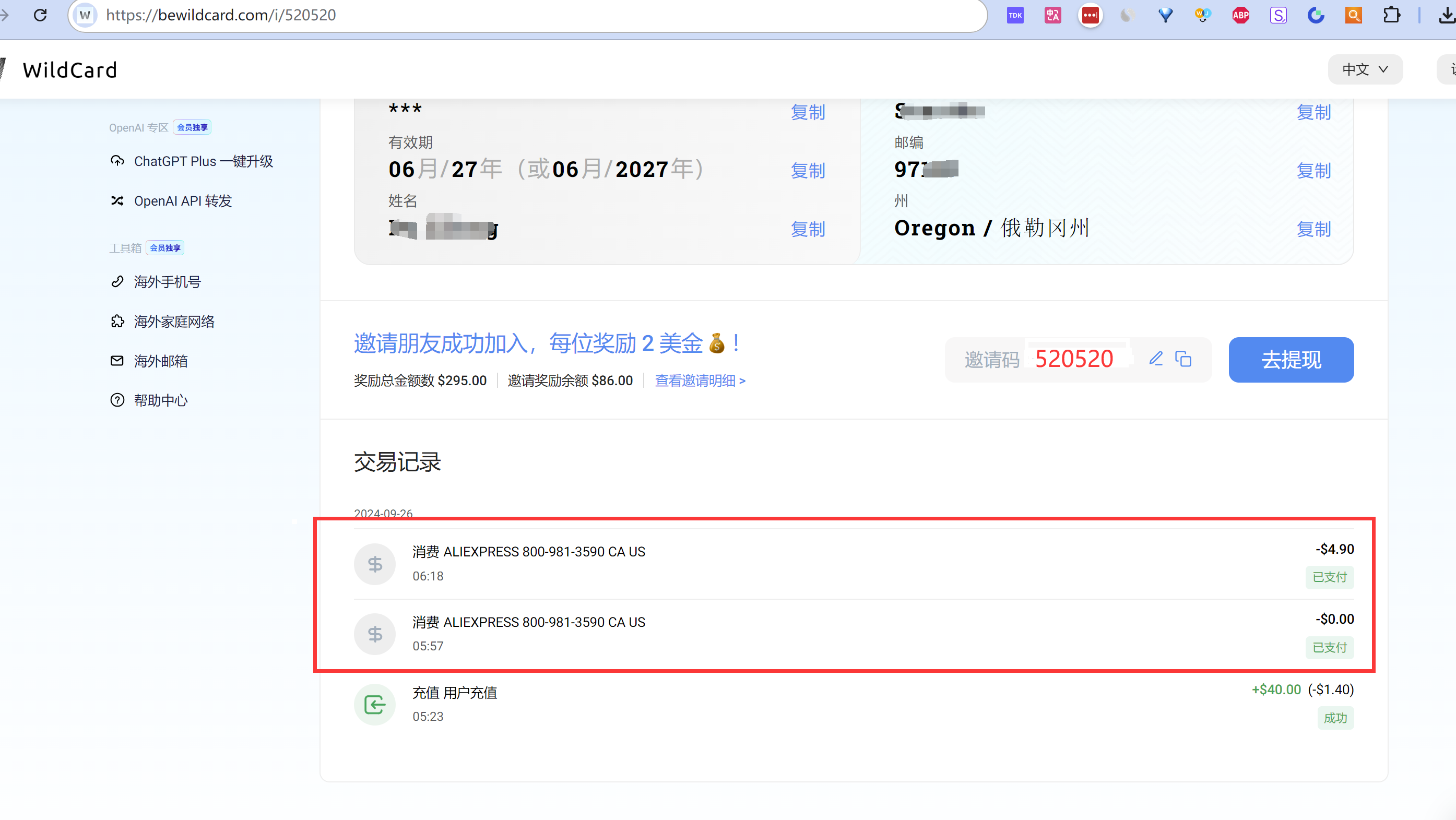
Task: Click green deposit icon of 用户充值
Action: coord(375,705)
